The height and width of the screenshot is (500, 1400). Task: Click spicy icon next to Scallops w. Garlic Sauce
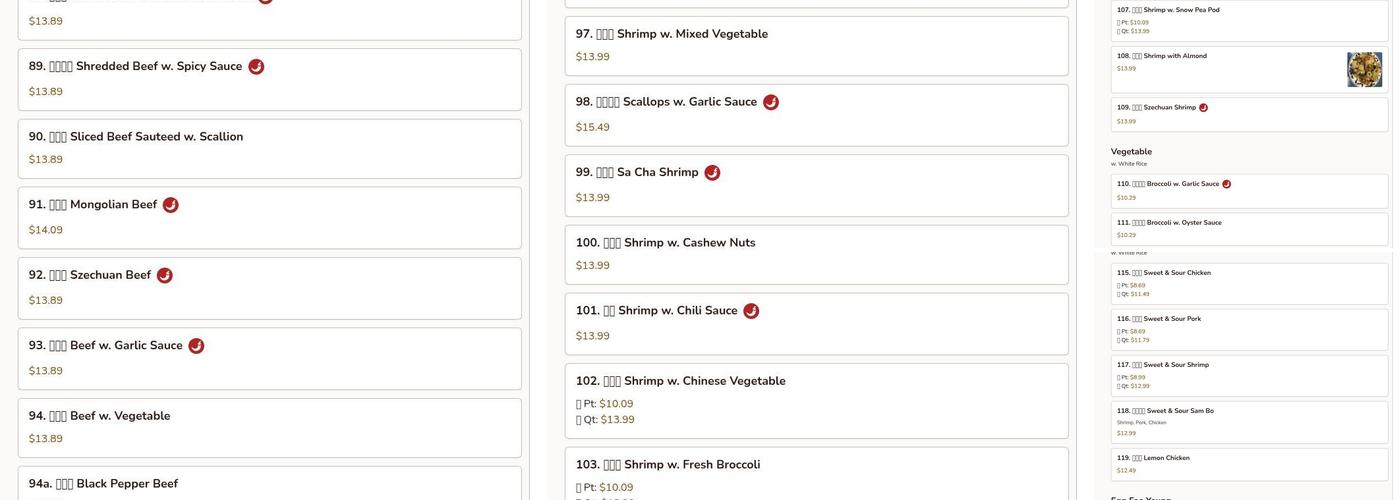coord(771,102)
